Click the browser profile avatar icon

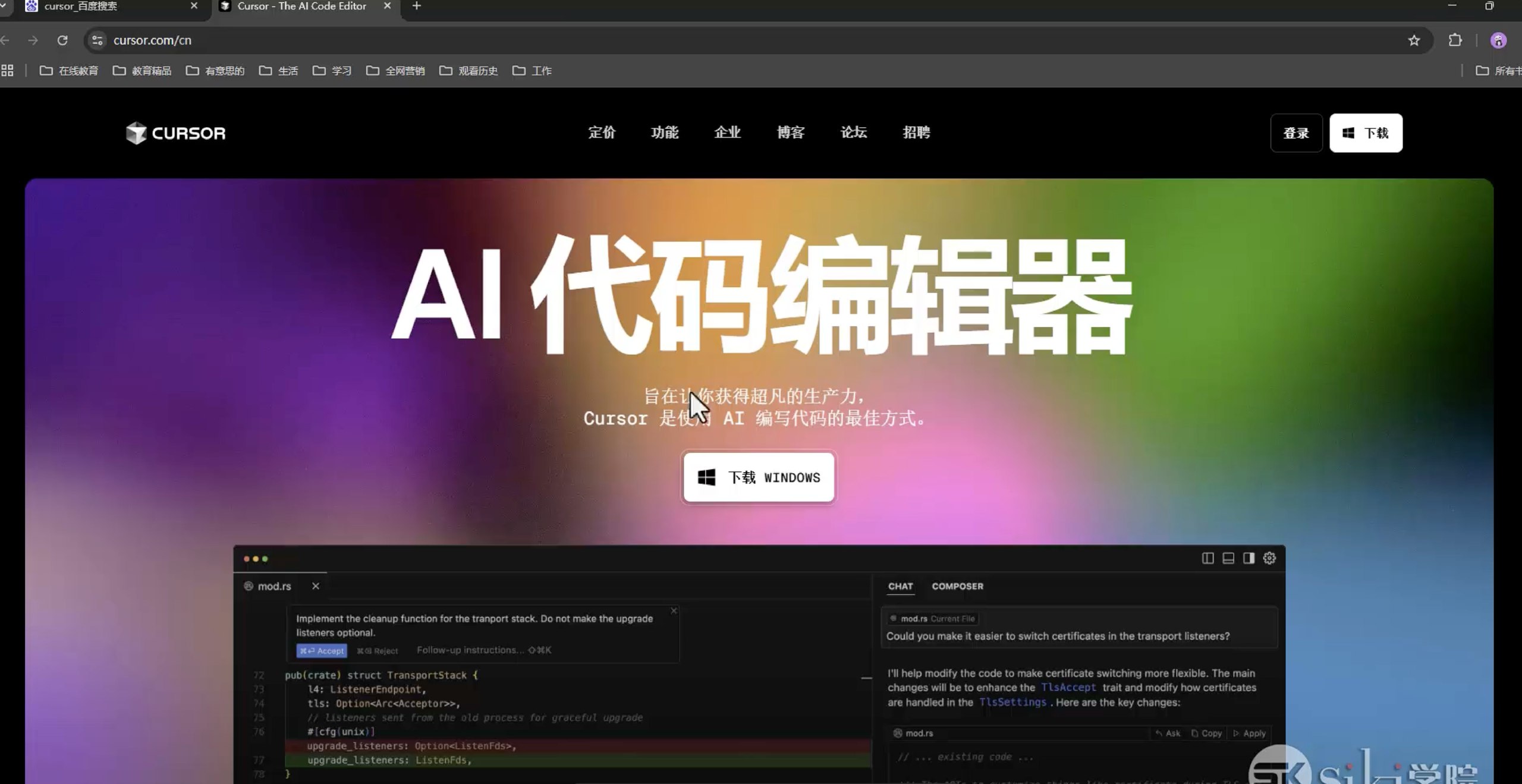1499,40
